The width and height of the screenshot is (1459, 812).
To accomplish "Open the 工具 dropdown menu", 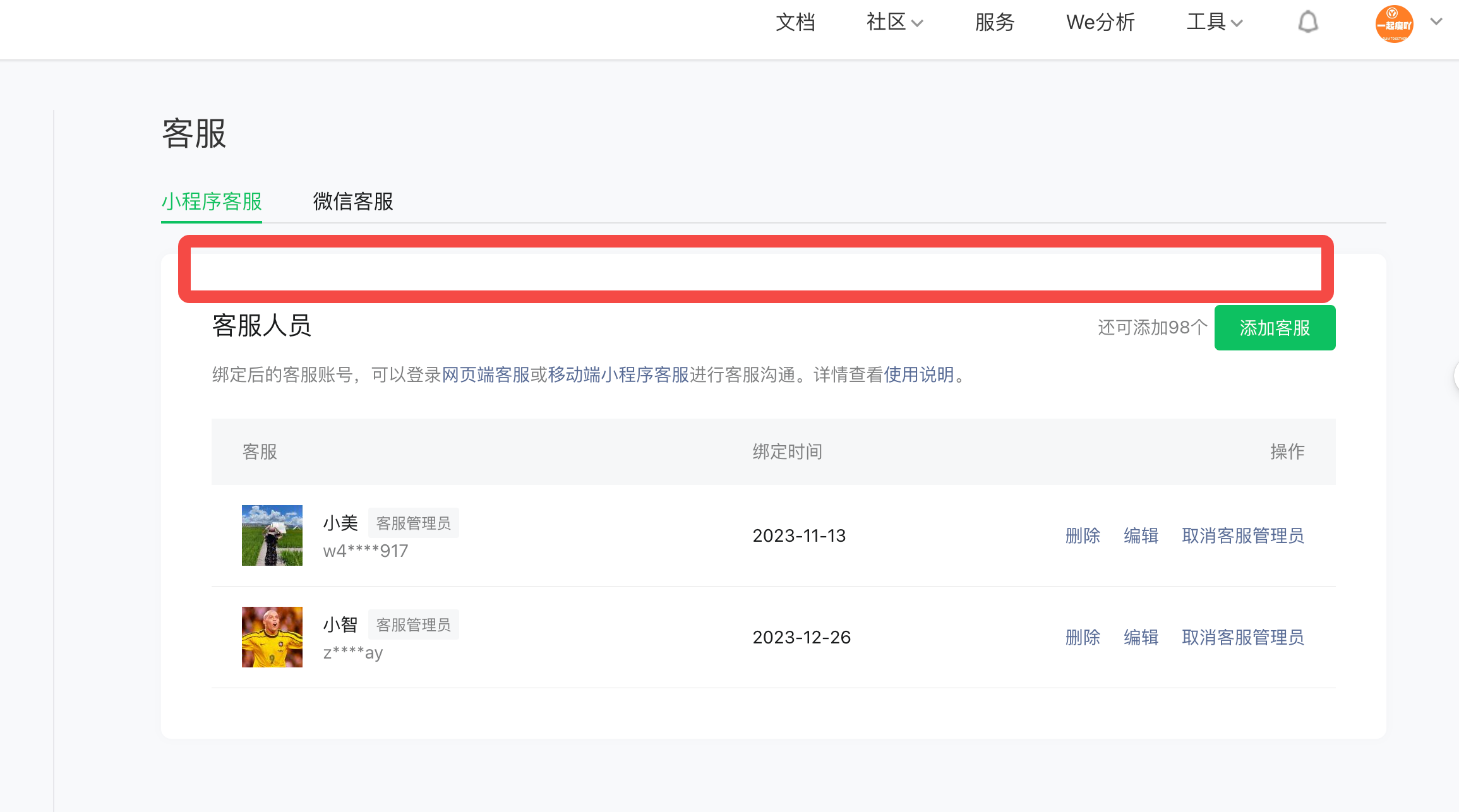I will tap(1214, 23).
